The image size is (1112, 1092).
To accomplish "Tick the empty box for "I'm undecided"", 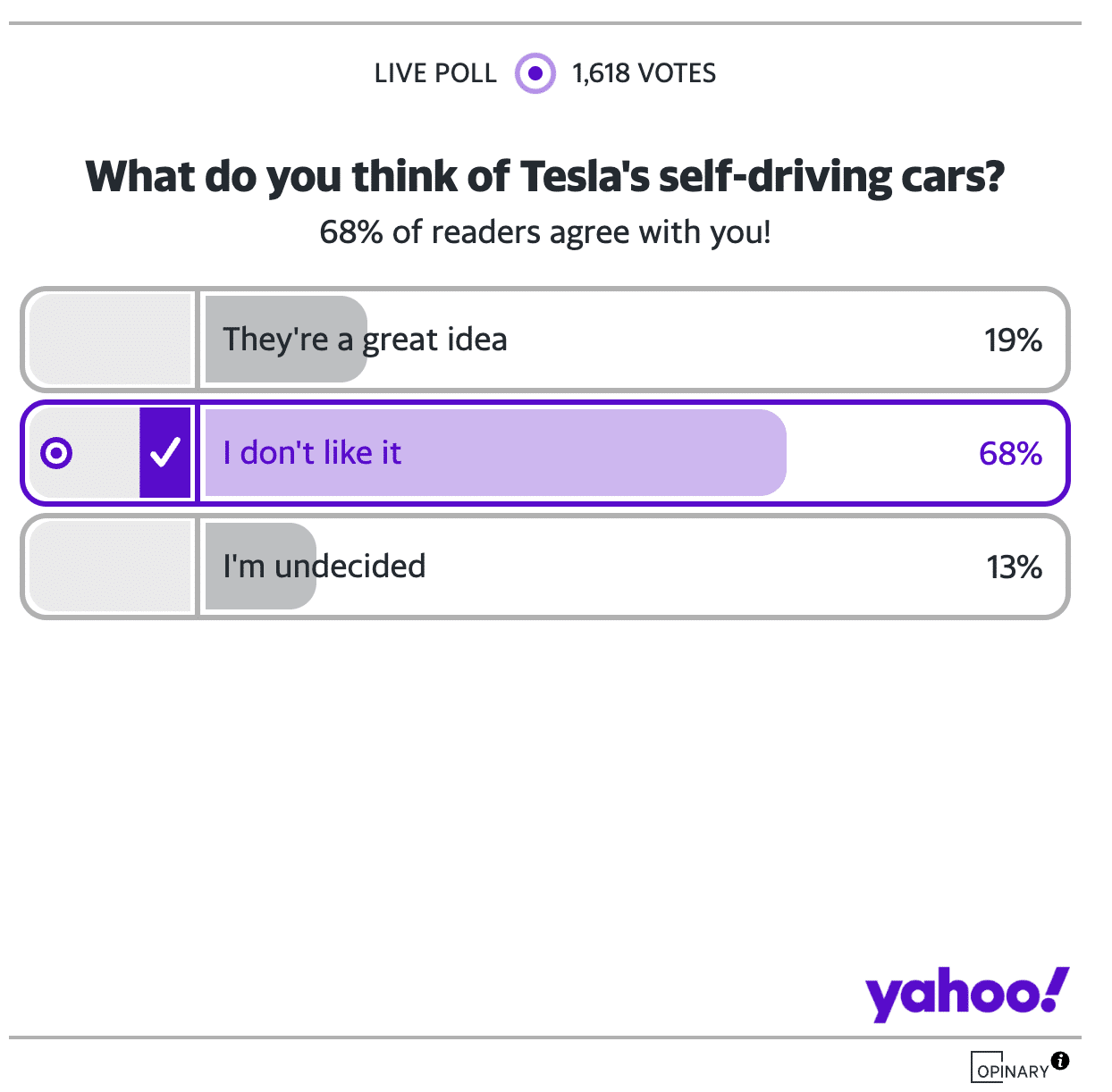I will 111,567.
